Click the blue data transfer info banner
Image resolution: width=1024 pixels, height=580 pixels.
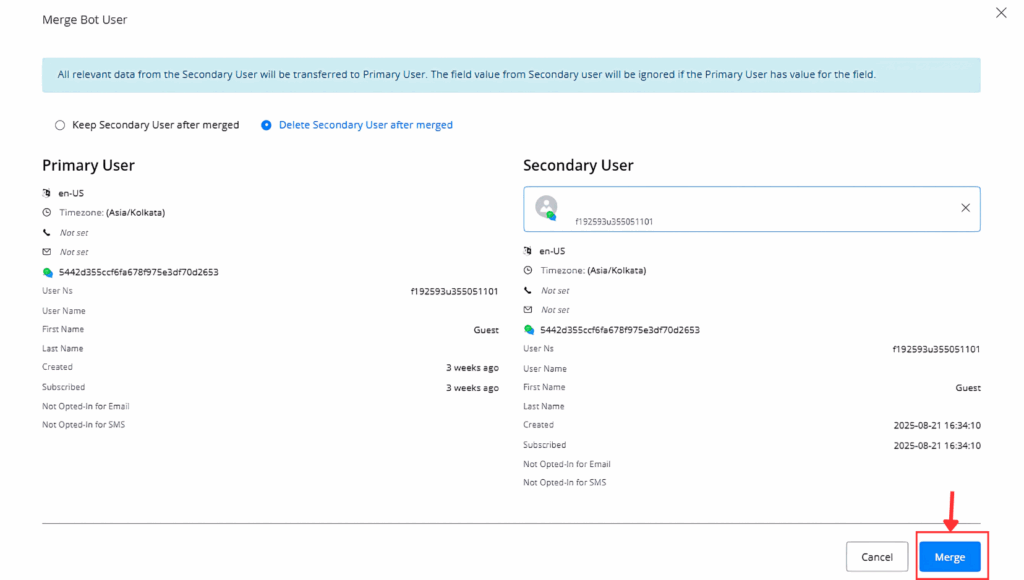tap(511, 75)
